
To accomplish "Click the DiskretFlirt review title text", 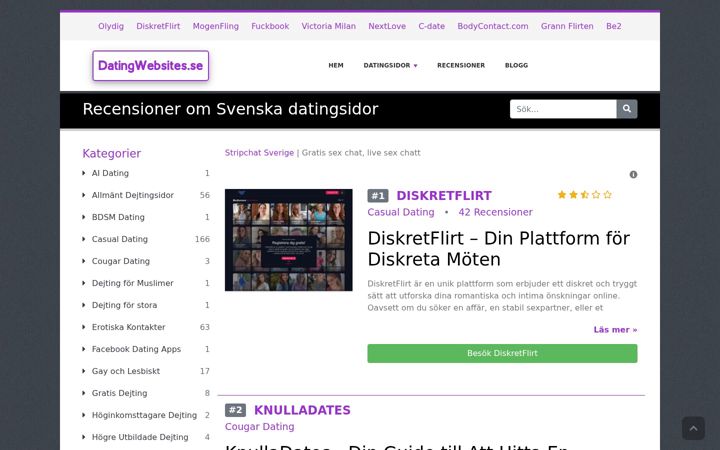I will 499,249.
